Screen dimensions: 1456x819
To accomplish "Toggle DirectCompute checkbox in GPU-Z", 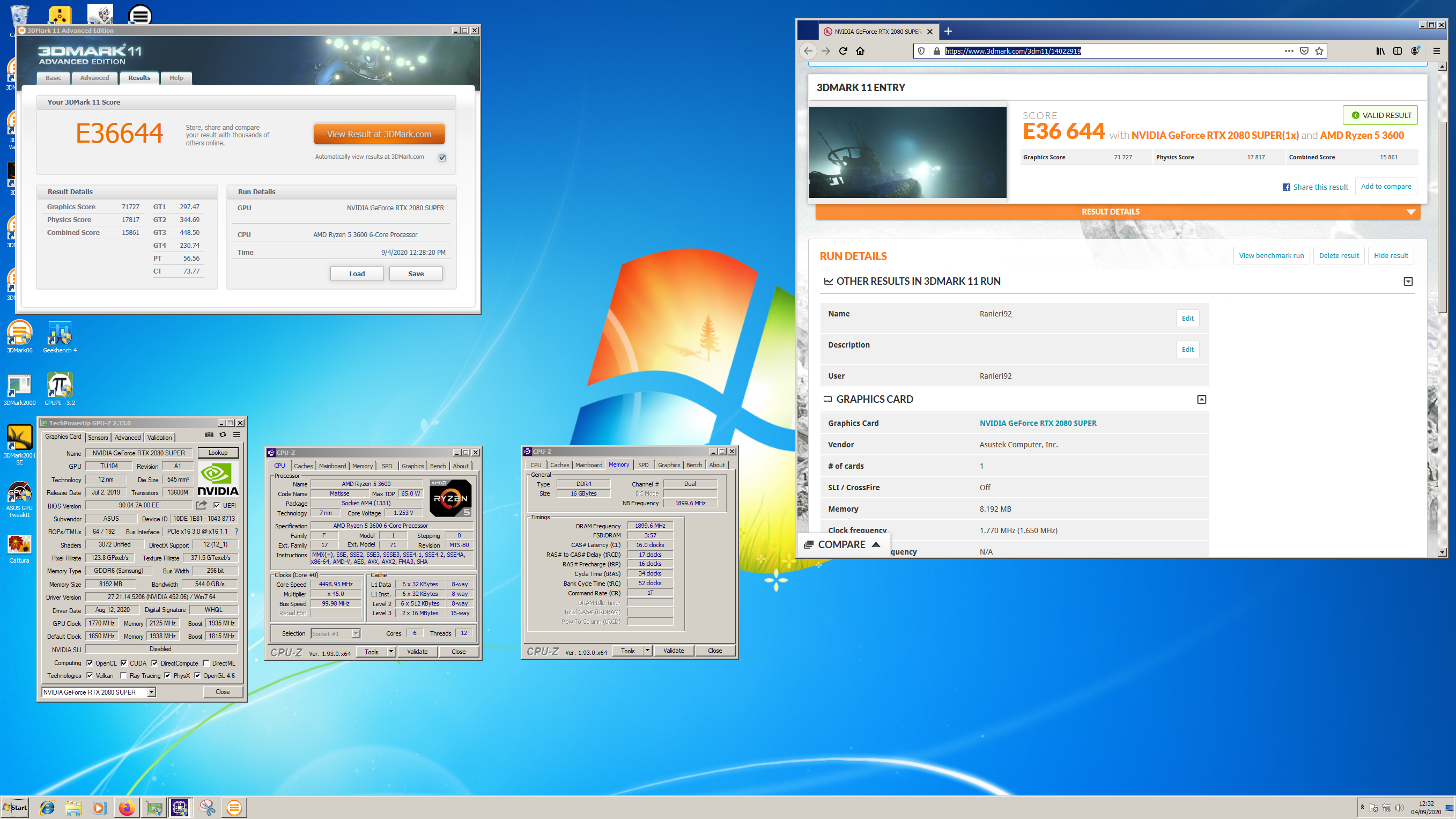I will click(154, 663).
